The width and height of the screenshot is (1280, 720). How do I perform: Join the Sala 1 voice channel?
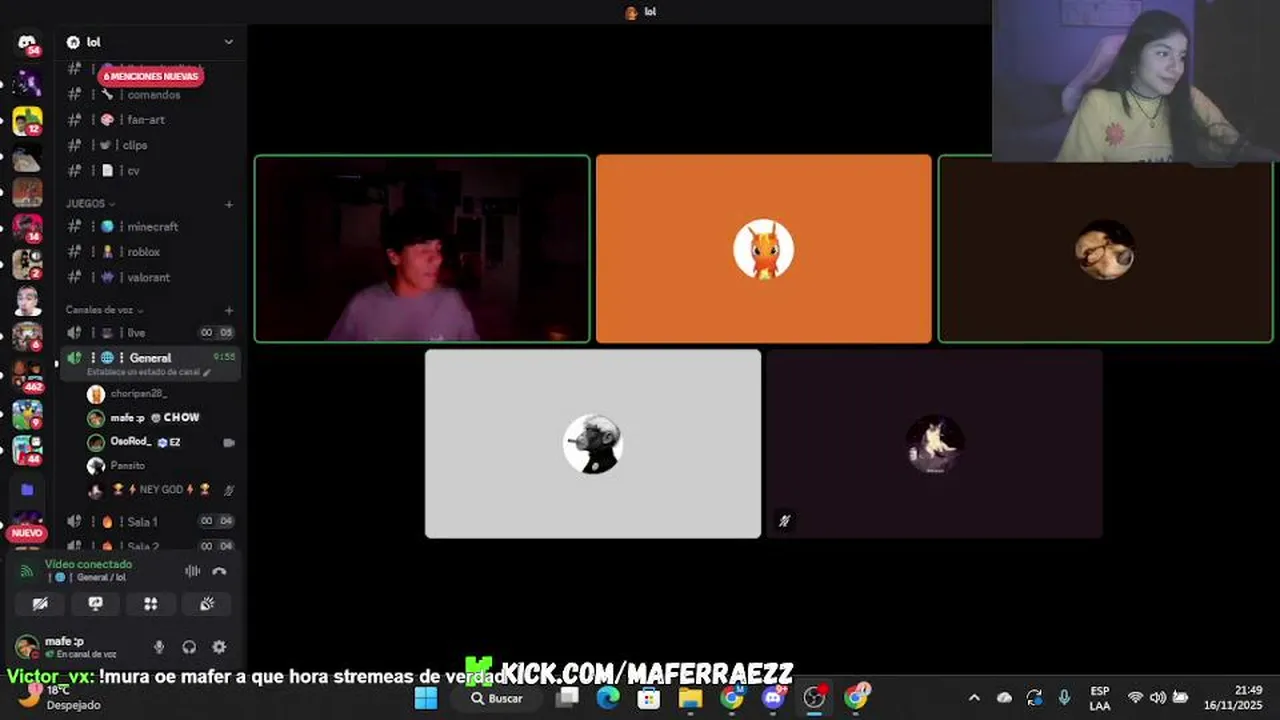[x=151, y=521]
